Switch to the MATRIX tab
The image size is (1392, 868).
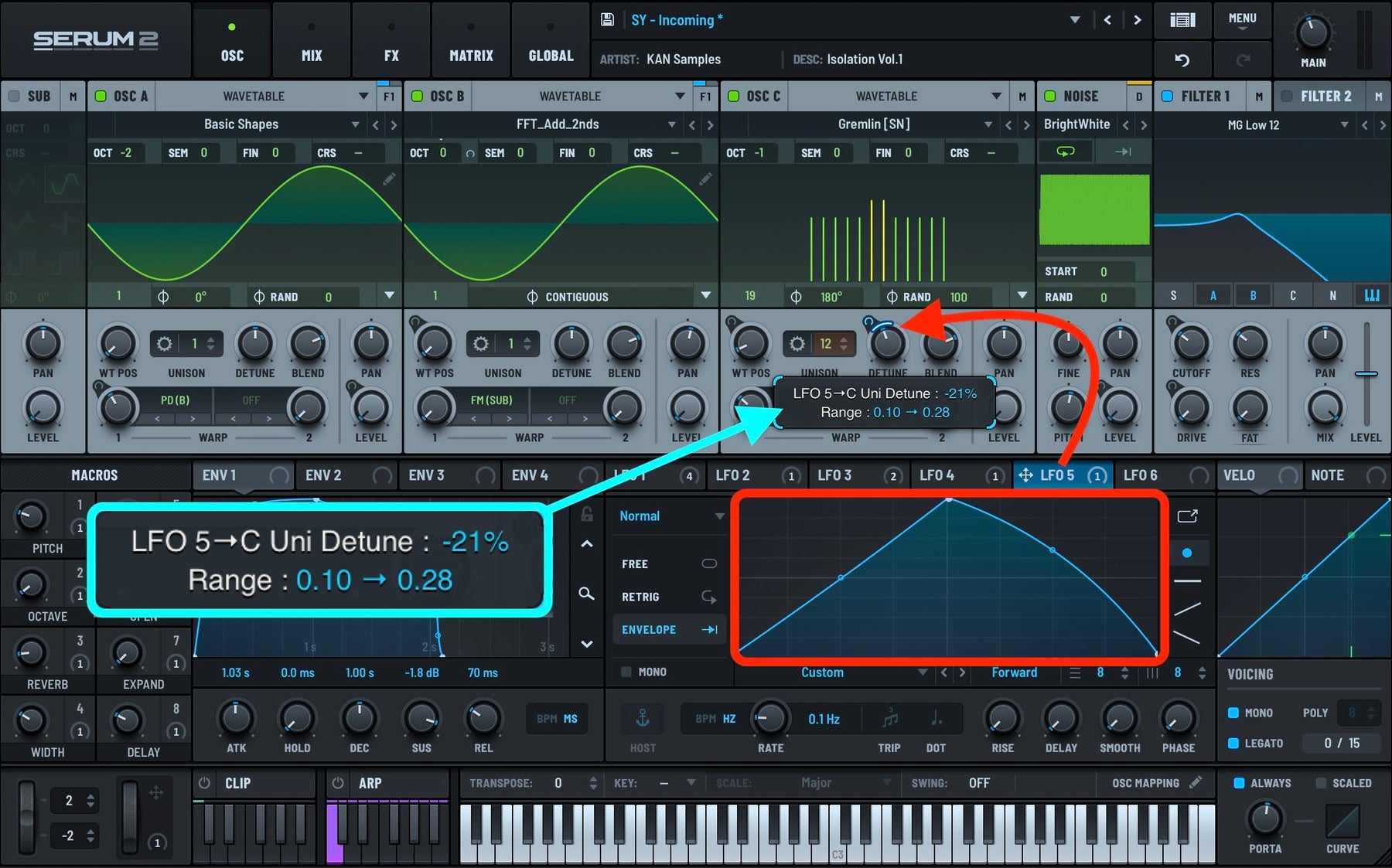click(x=471, y=40)
